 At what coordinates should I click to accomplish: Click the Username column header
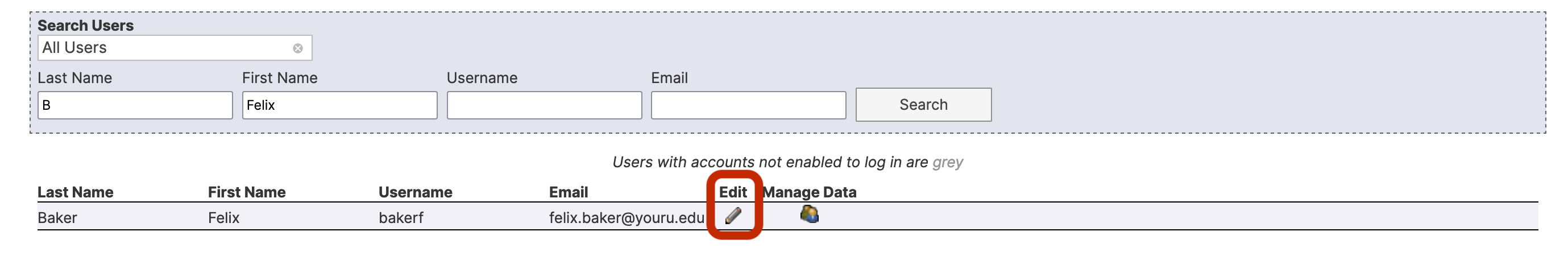[x=415, y=193]
